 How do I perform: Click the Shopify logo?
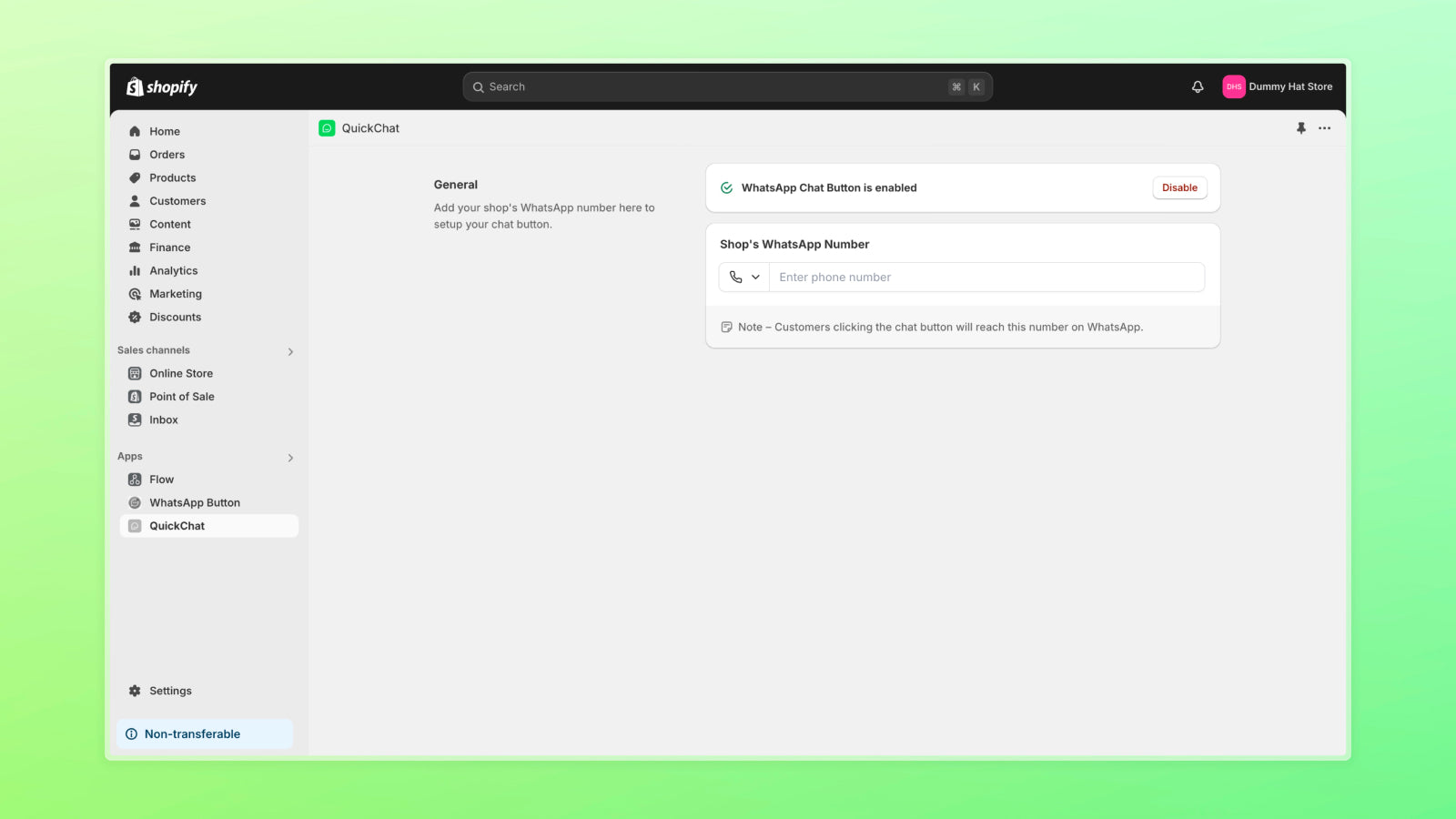point(161,86)
